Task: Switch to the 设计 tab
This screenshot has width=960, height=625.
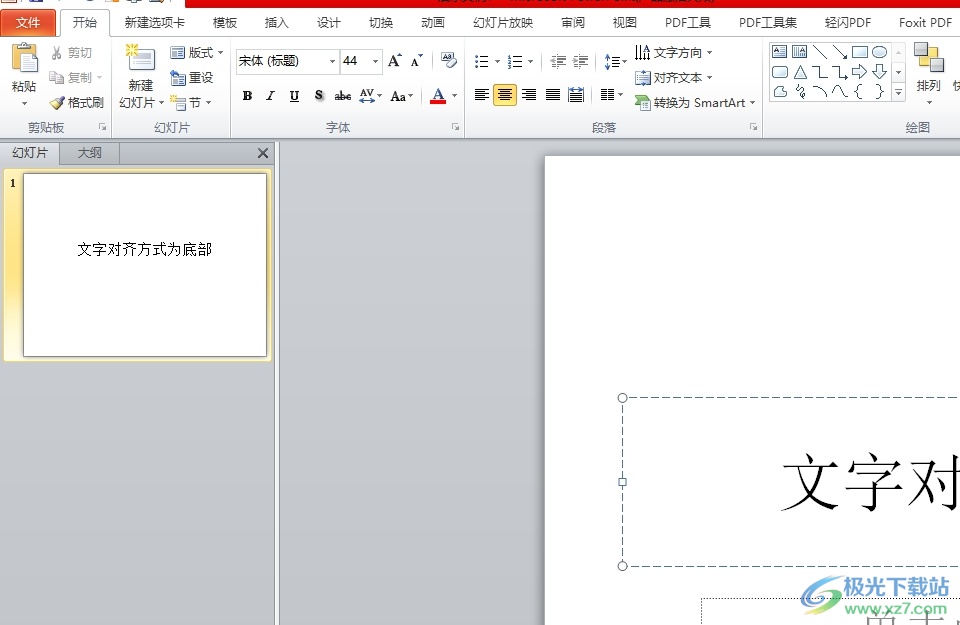Action: coord(328,23)
